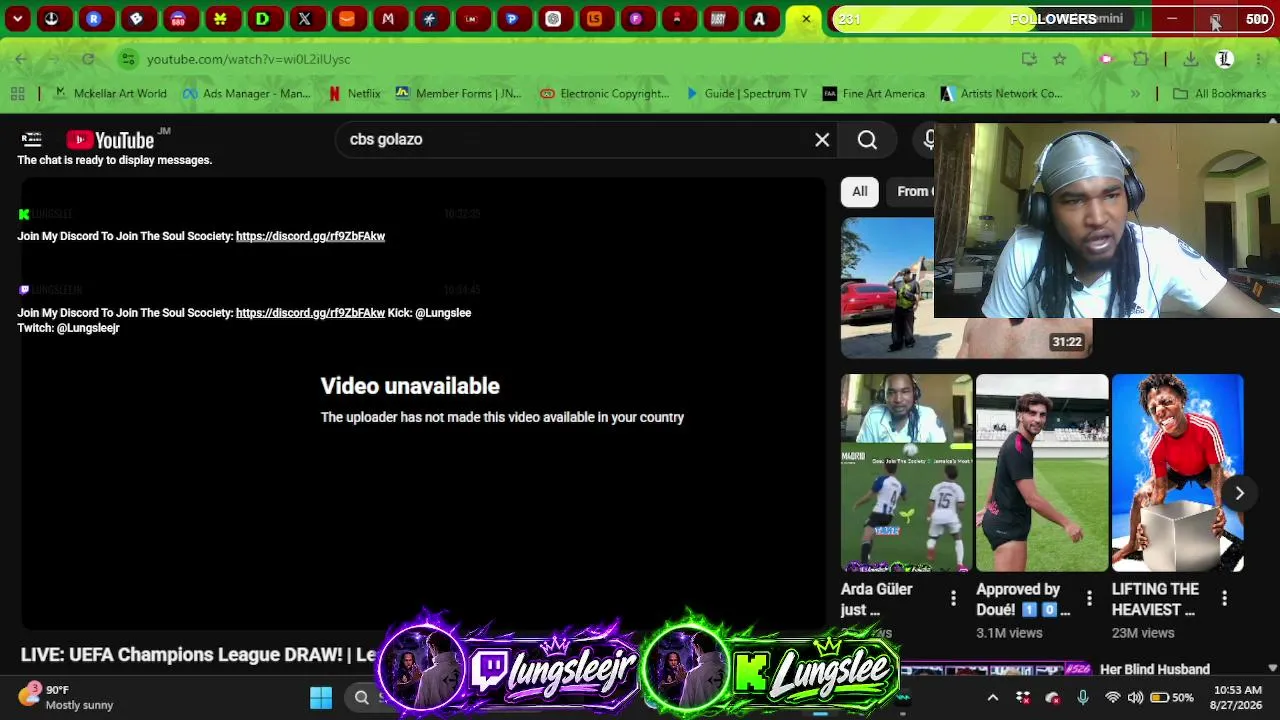The image size is (1280, 720).
Task: Switch to the anchor icon browser tab
Action: [x=52, y=19]
